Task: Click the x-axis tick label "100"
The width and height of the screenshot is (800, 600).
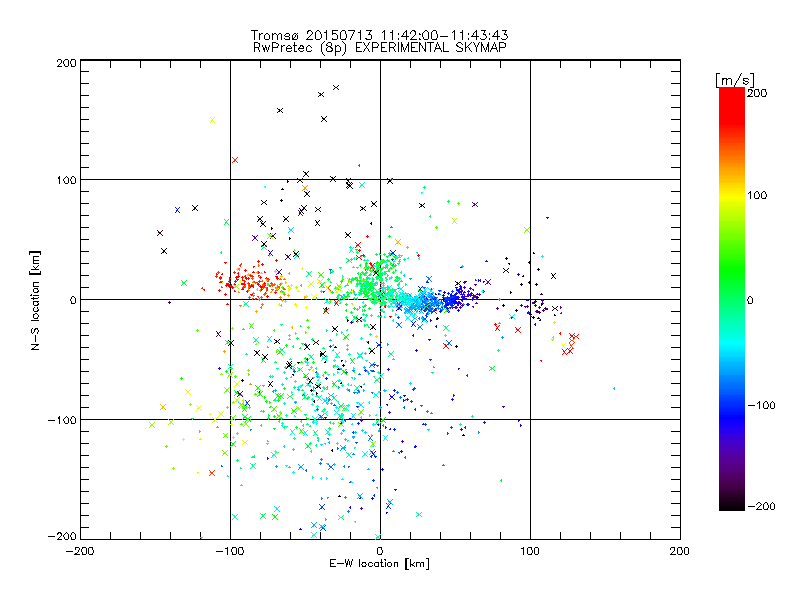Action: point(530,551)
